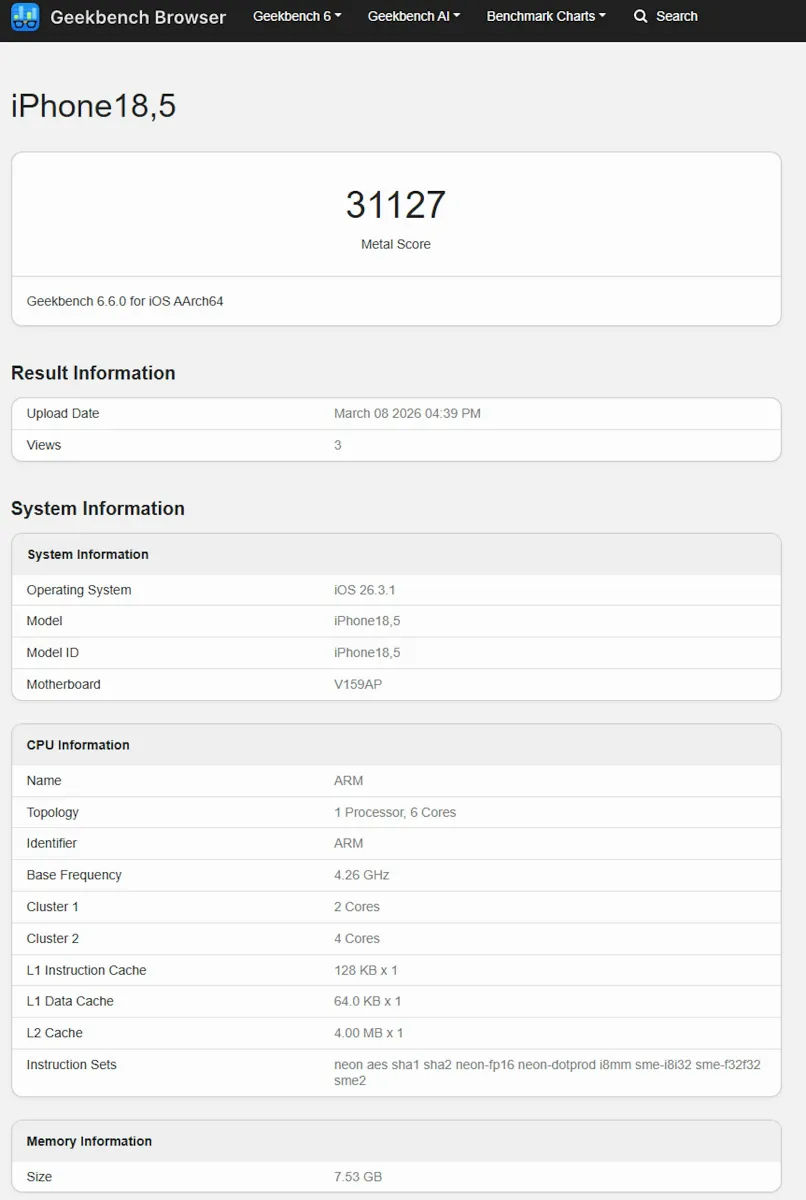Image resolution: width=806 pixels, height=1200 pixels.
Task: Click the Geekbench Browser title
Action: [138, 17]
